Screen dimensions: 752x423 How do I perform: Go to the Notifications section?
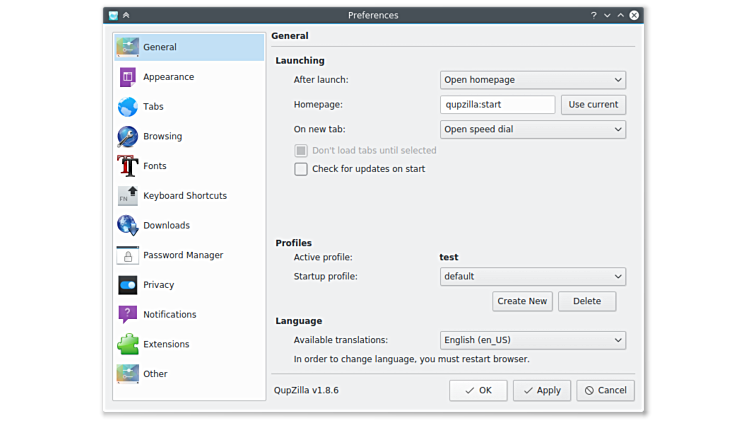169,314
